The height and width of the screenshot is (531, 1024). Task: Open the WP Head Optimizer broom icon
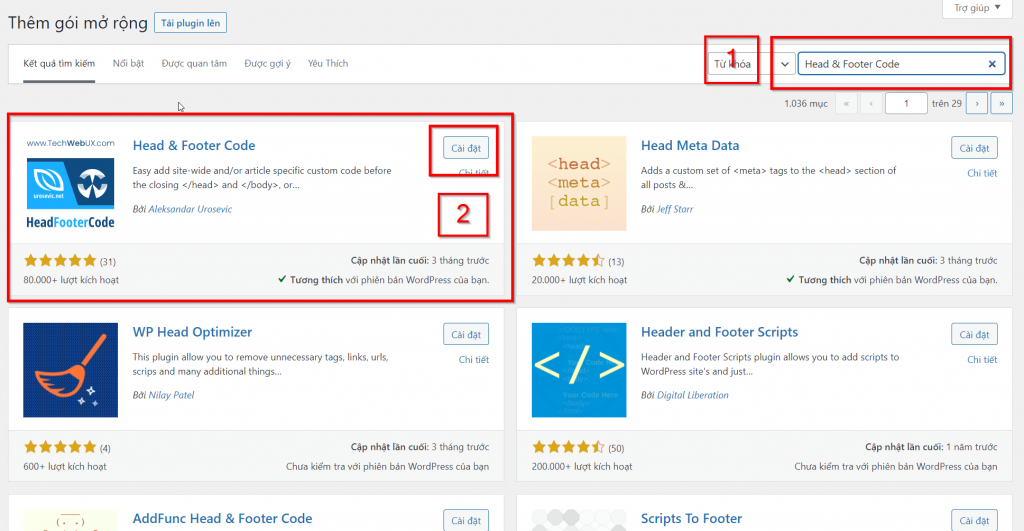pos(71,370)
